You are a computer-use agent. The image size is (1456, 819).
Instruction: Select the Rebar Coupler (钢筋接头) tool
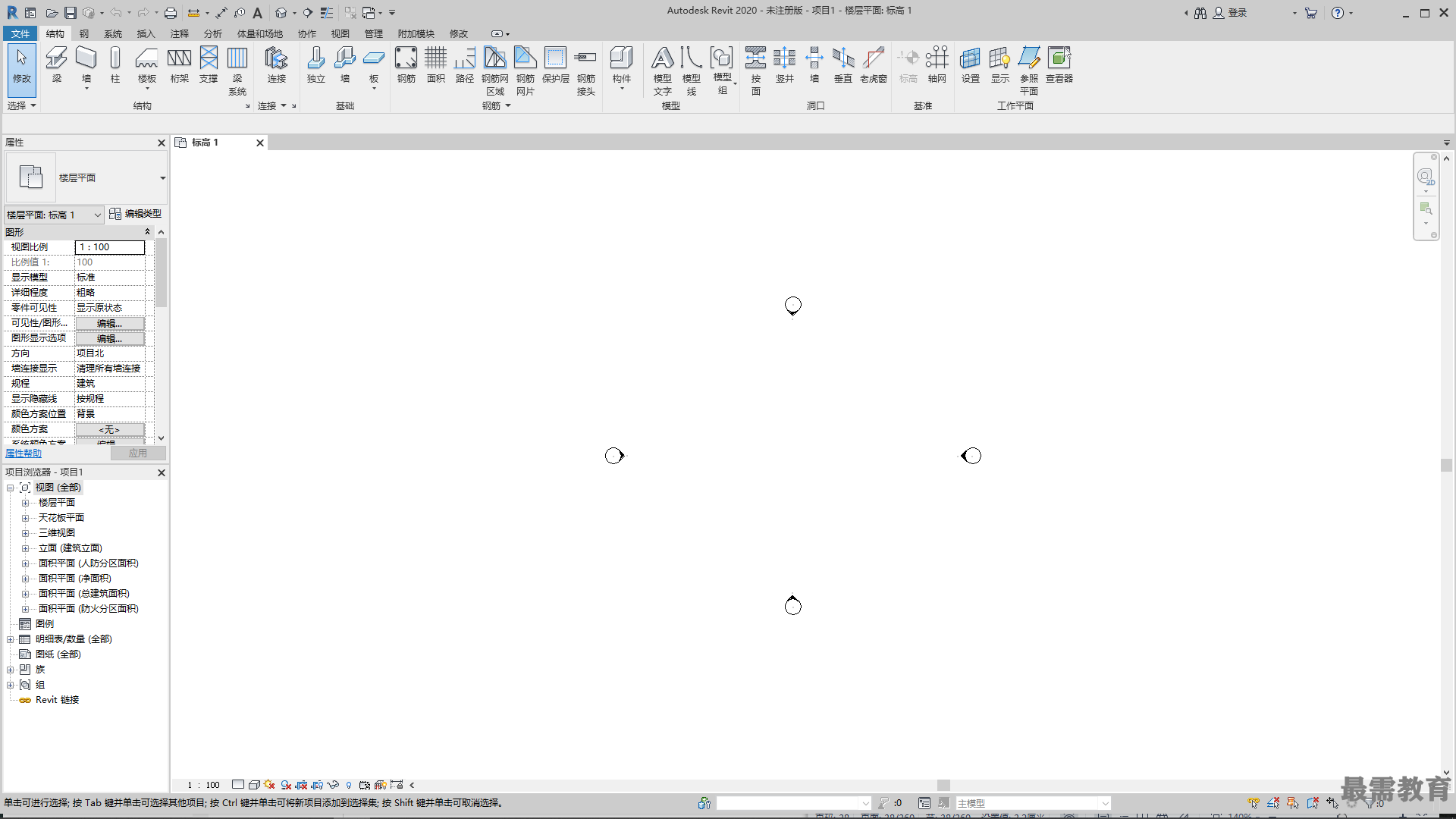(x=586, y=70)
